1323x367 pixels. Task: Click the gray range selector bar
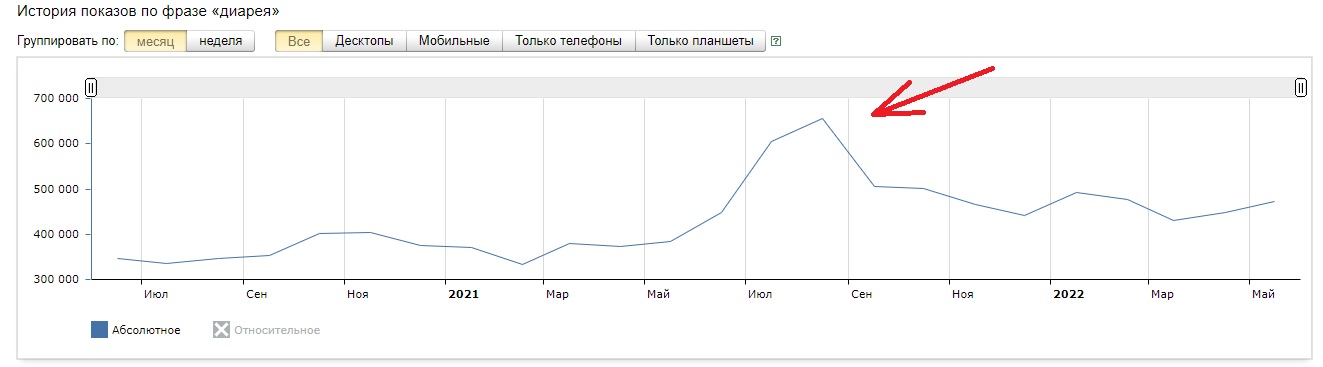point(696,88)
